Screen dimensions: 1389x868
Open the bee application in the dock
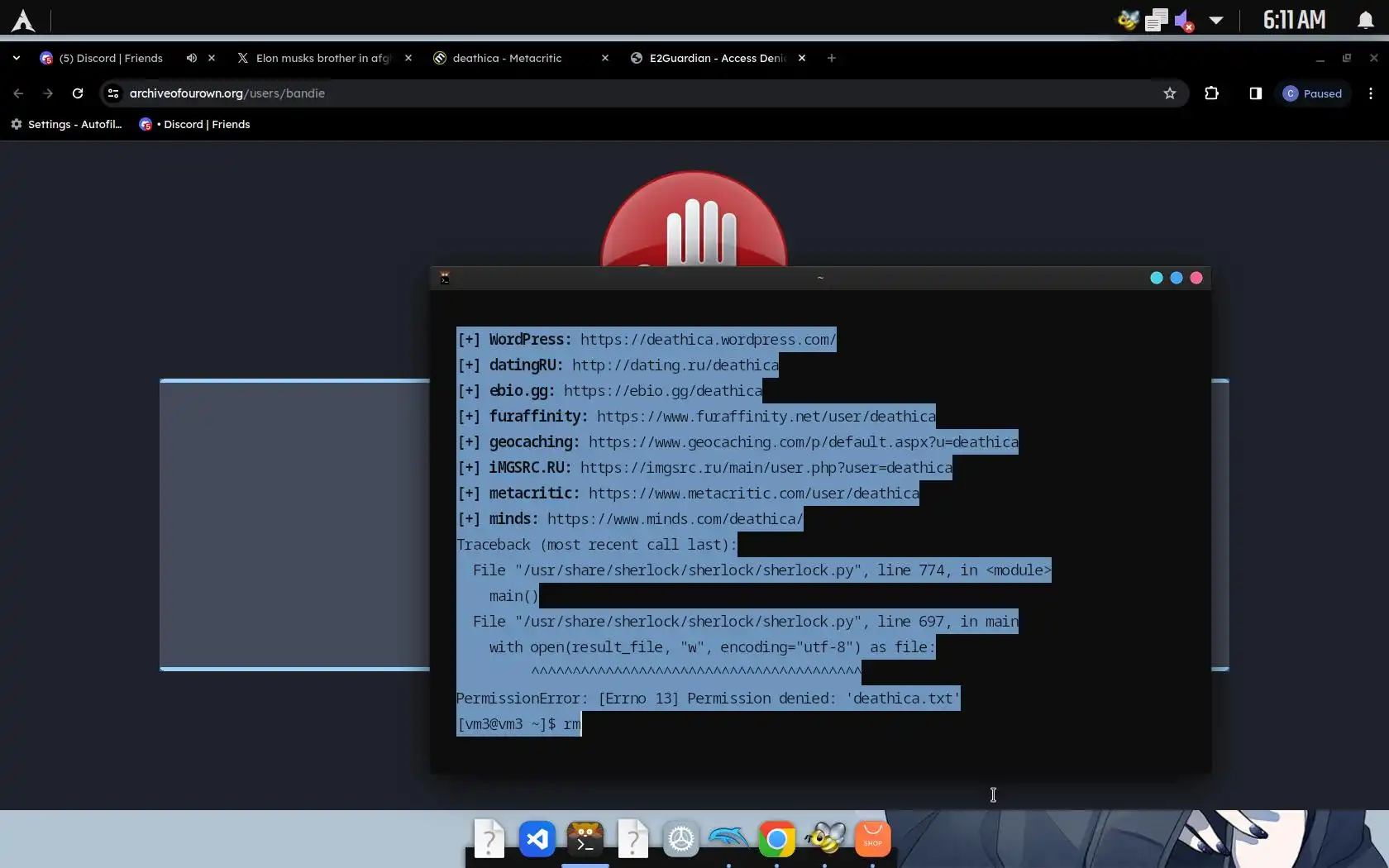(825, 839)
